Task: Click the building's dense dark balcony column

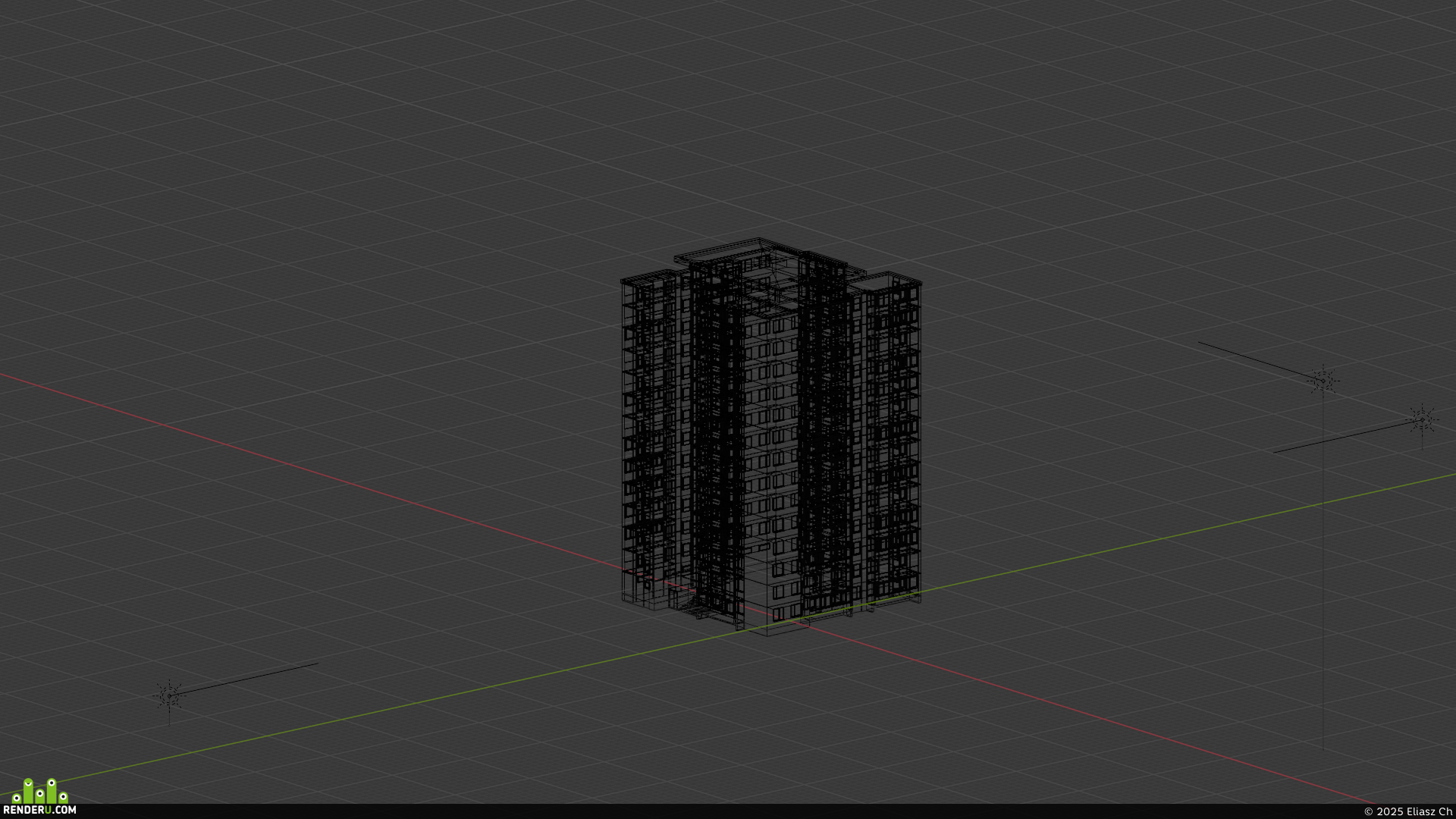Action: 717,447
